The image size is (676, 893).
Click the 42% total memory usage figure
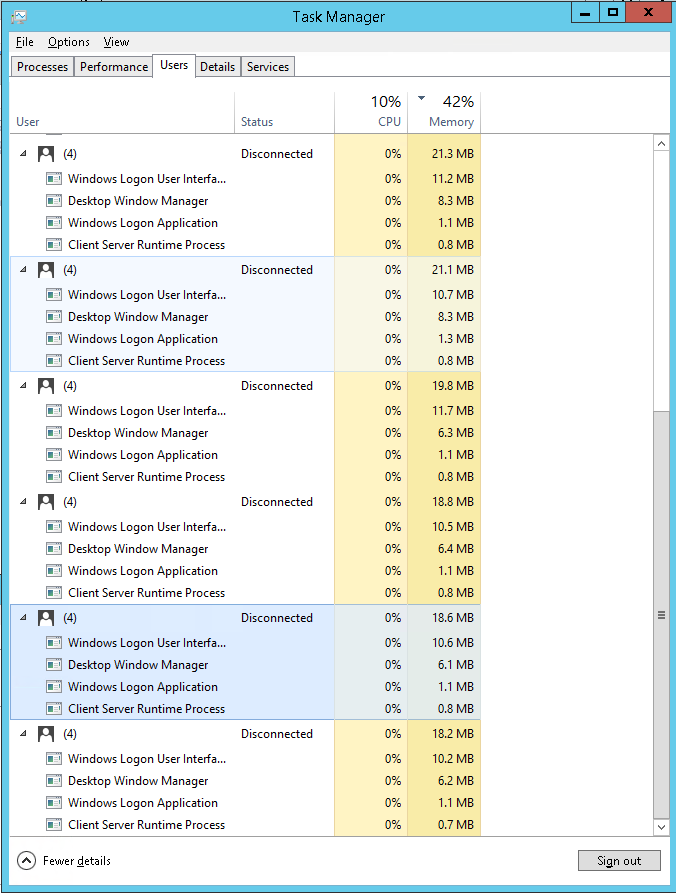coord(458,102)
